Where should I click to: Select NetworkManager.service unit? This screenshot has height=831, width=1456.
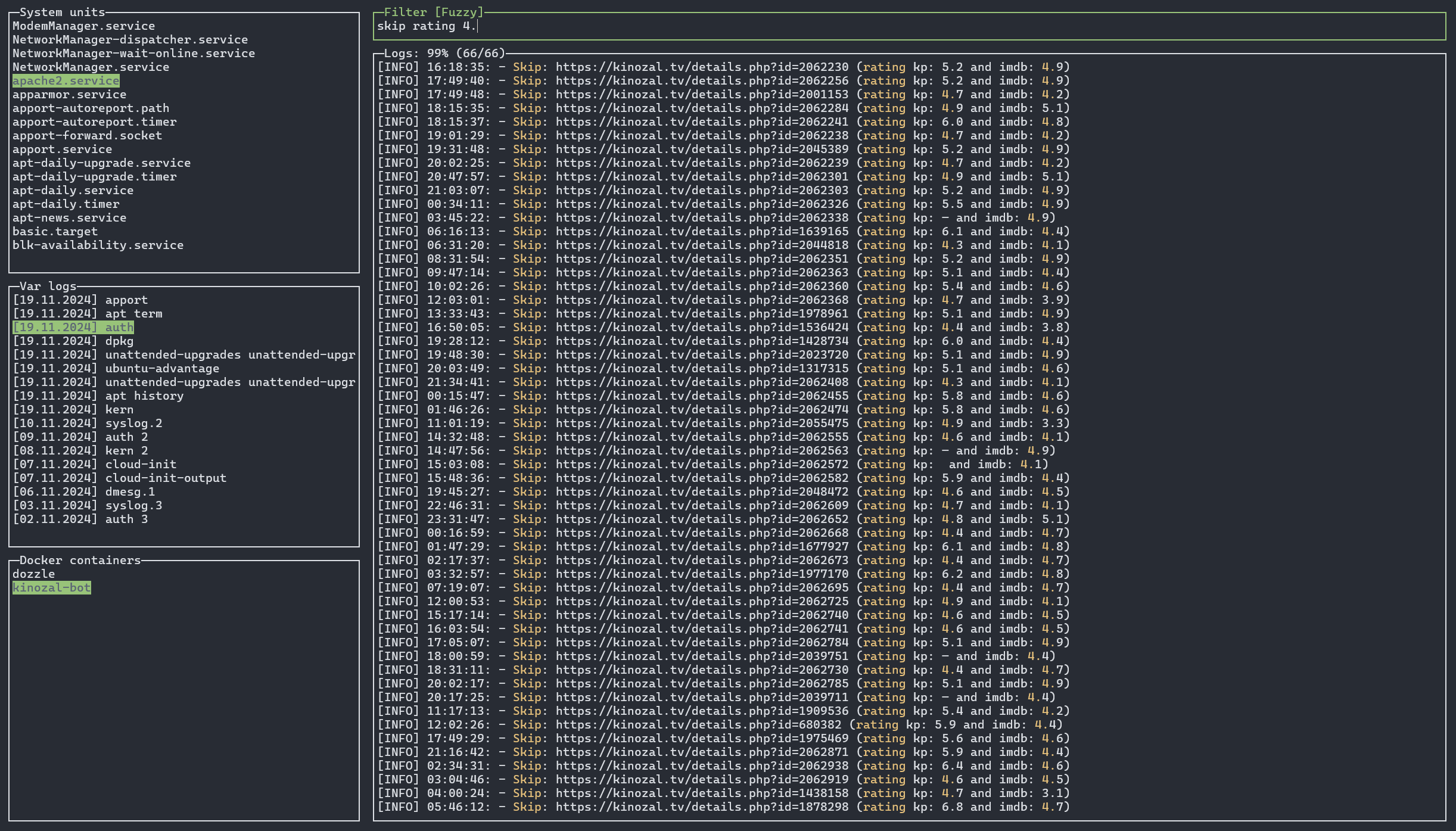tap(91, 67)
